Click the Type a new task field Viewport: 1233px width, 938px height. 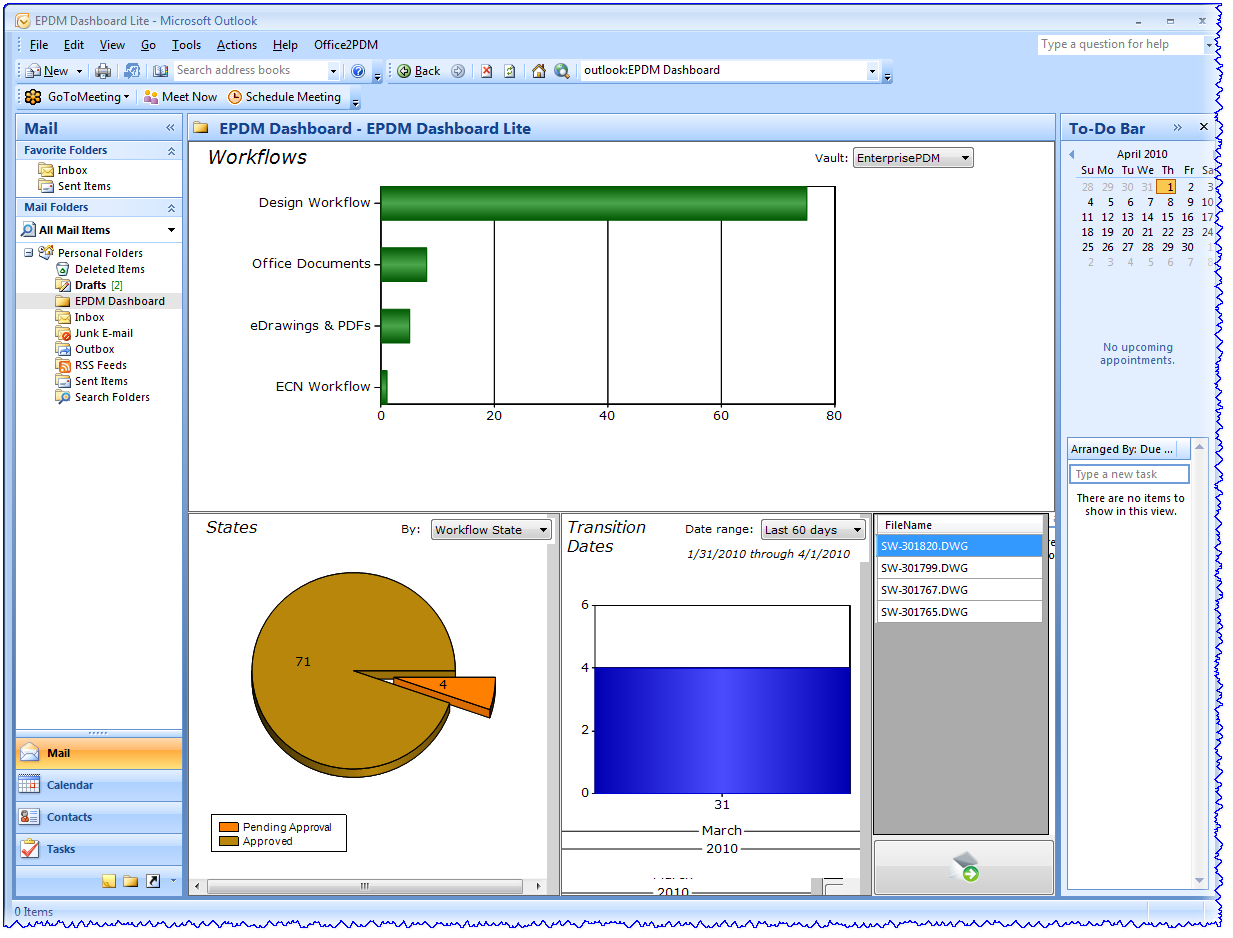(x=1129, y=474)
